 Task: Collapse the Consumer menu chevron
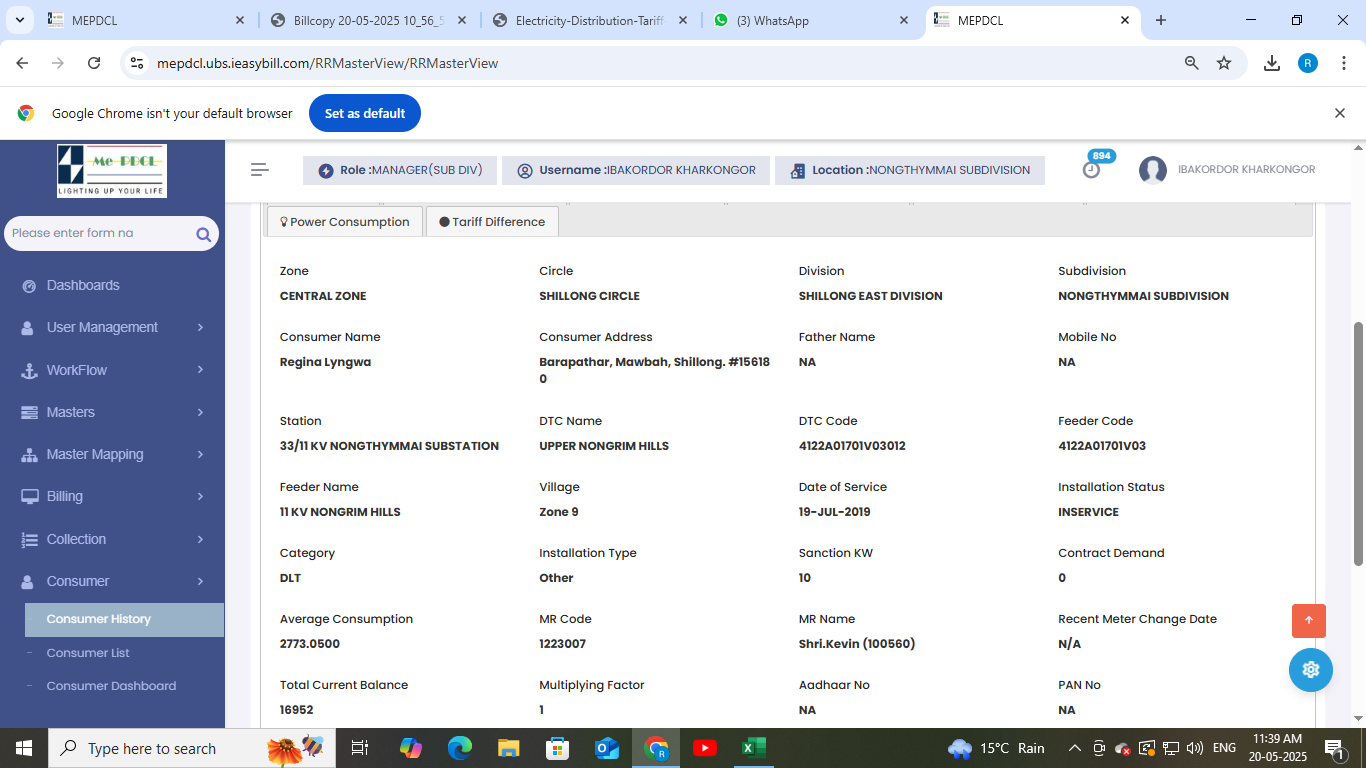point(200,582)
